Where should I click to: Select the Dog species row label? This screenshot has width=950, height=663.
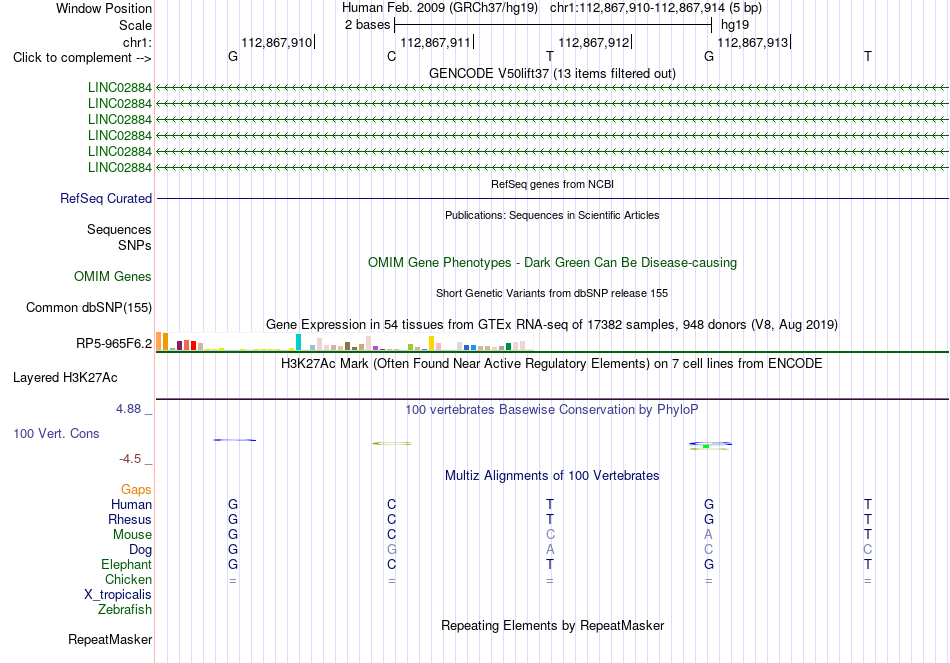click(140, 550)
